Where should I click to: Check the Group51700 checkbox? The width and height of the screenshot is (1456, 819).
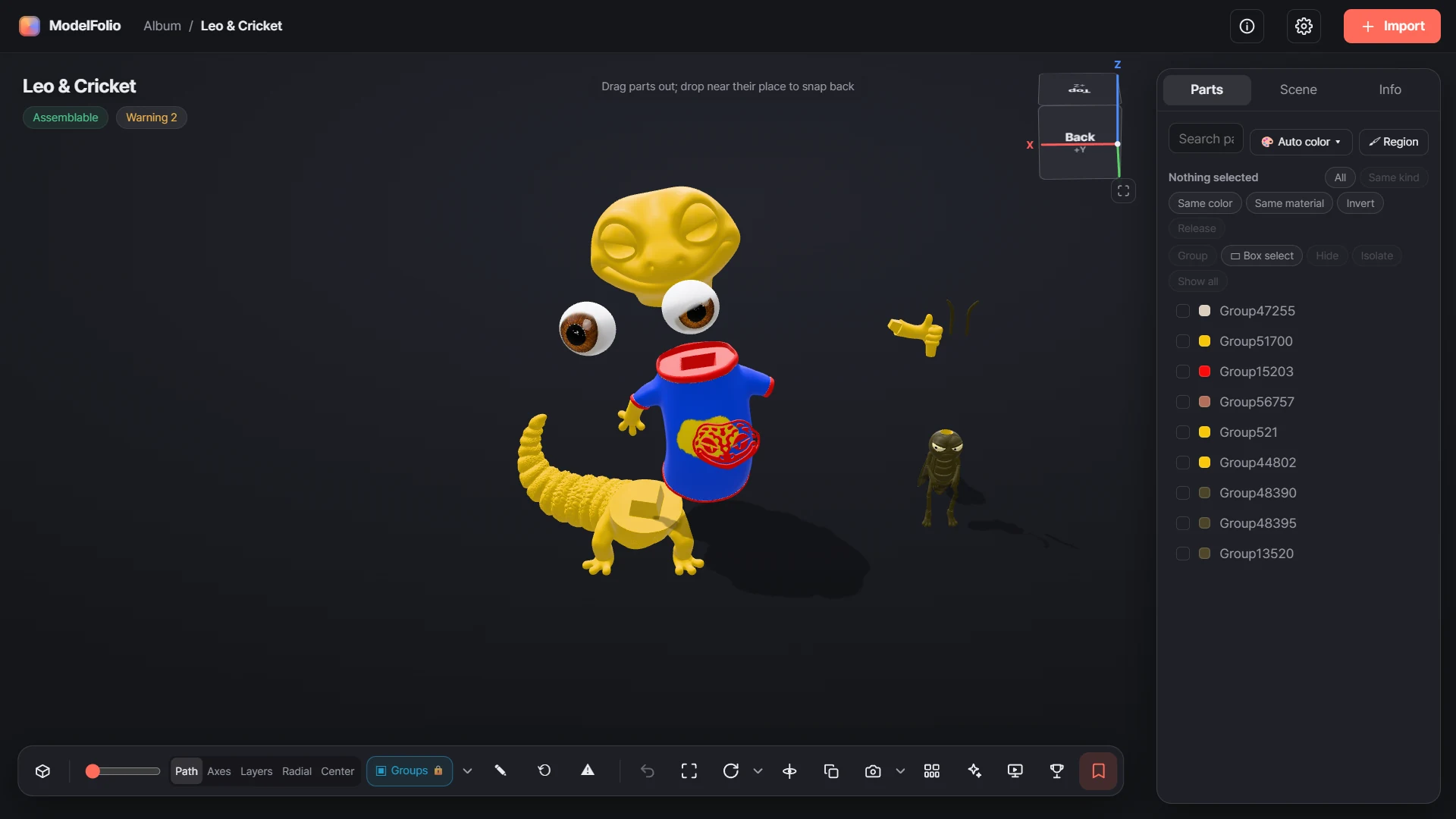coord(1182,341)
